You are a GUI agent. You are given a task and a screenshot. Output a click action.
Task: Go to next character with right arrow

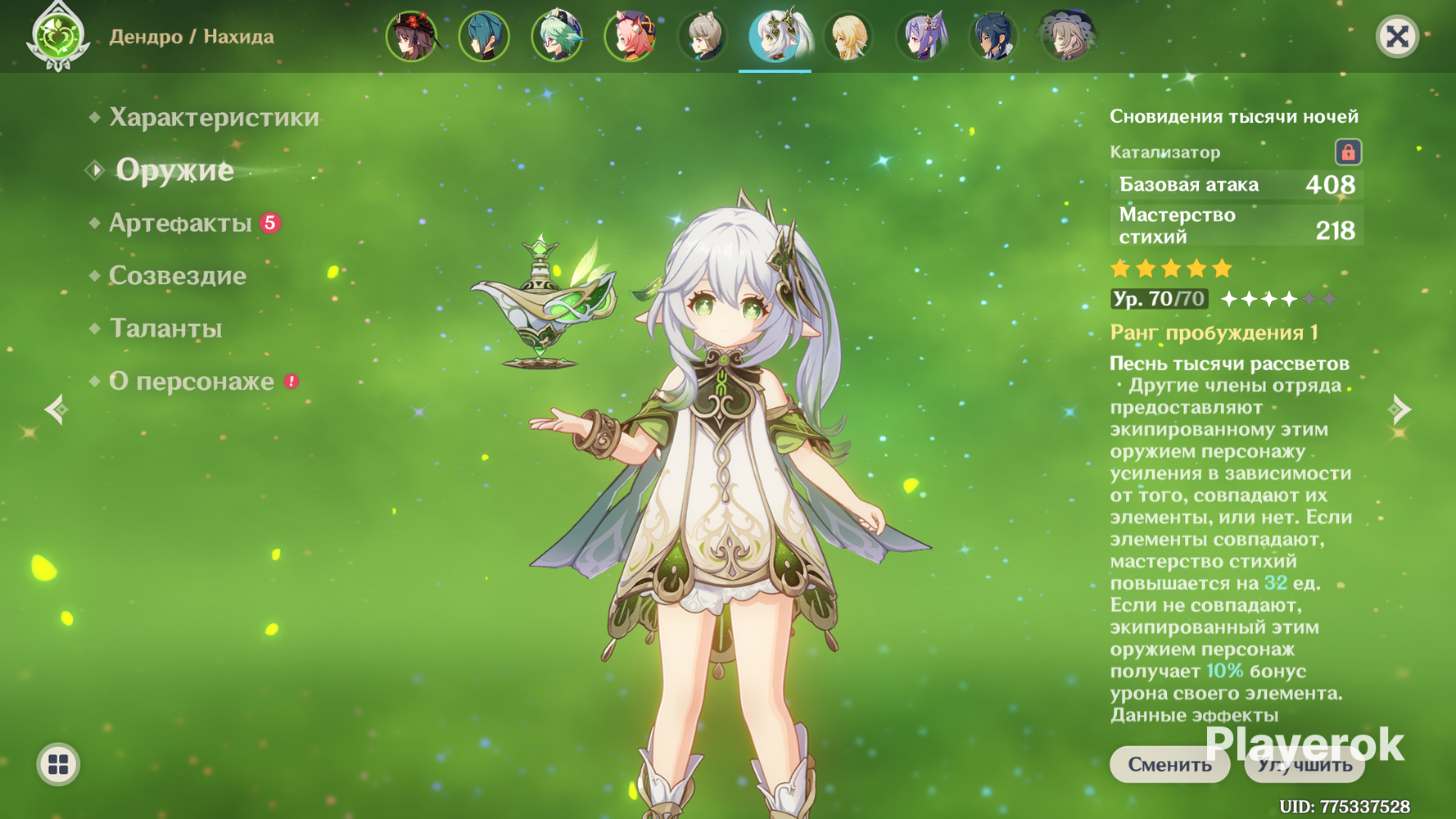coord(1400,409)
